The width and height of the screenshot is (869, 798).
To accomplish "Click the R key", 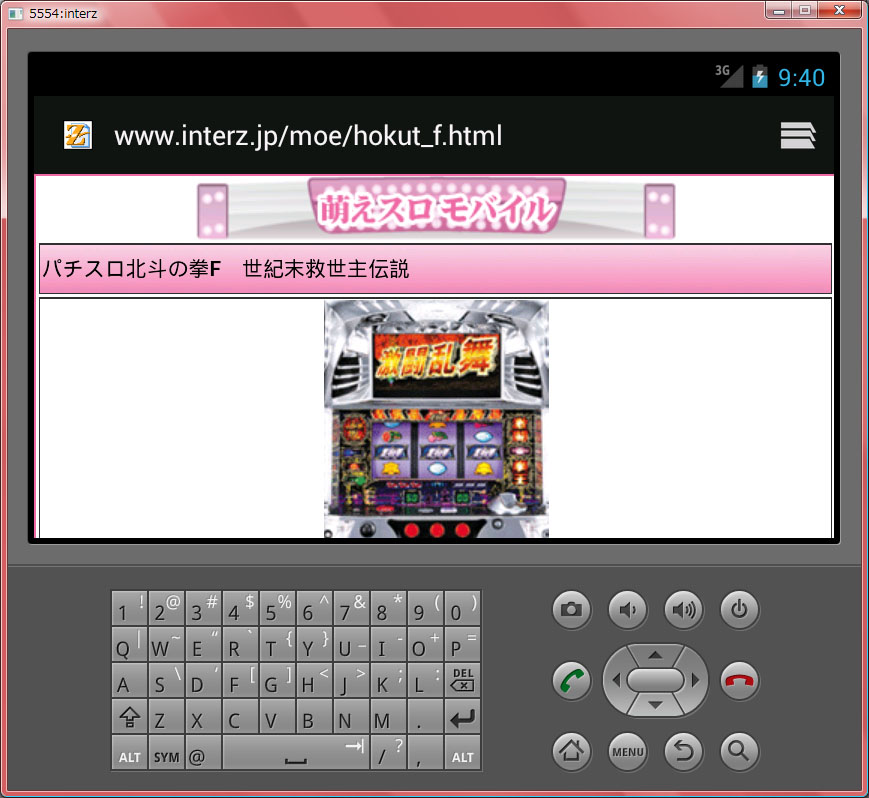I will click(x=241, y=644).
